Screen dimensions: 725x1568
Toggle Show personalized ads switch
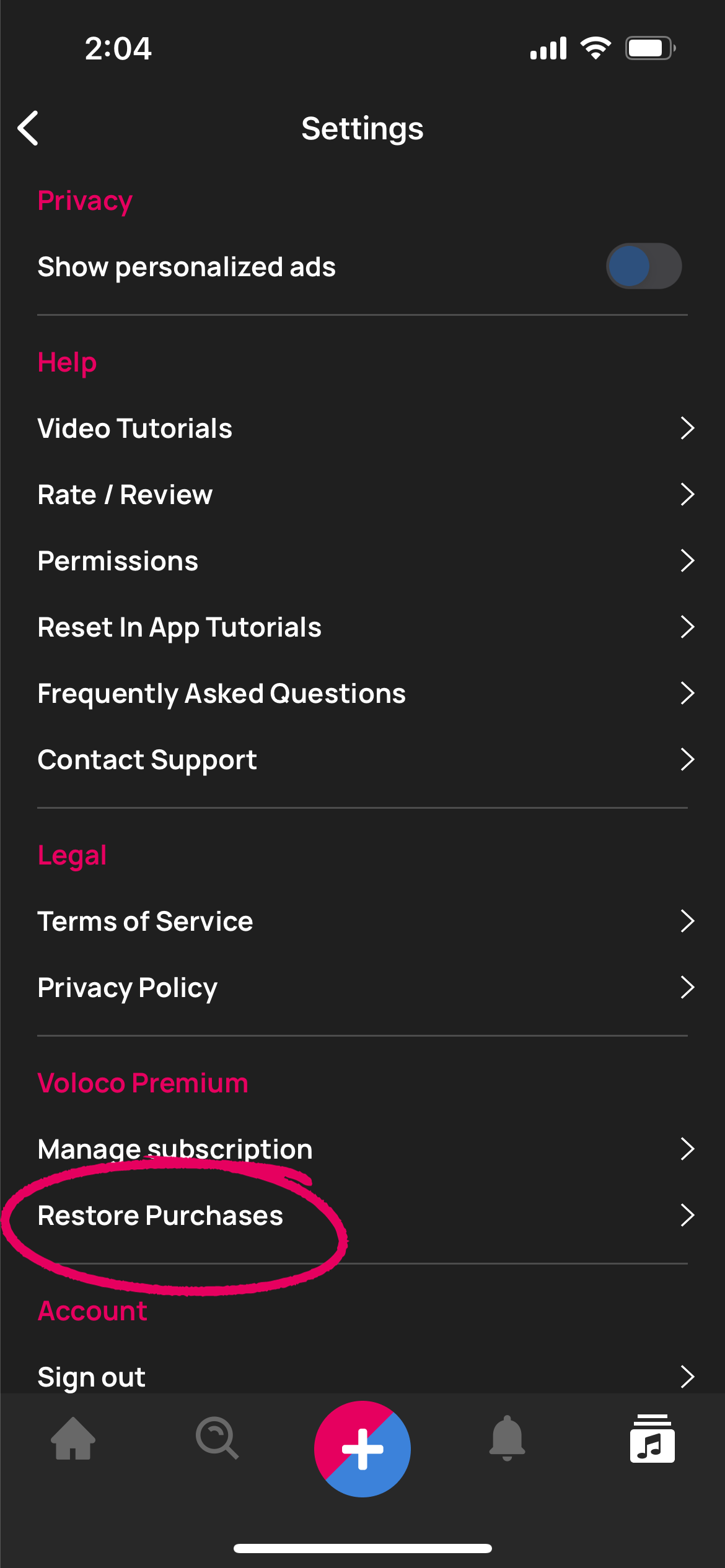point(644,266)
